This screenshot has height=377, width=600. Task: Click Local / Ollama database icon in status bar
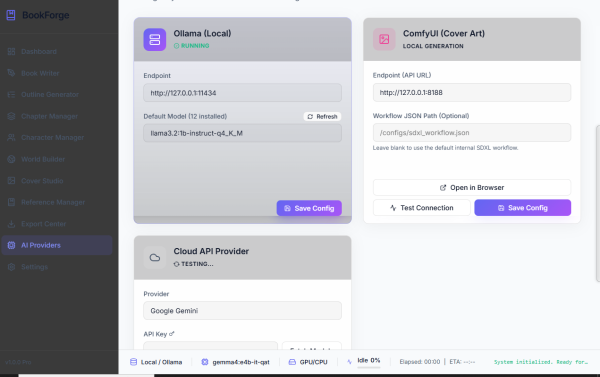point(133,362)
